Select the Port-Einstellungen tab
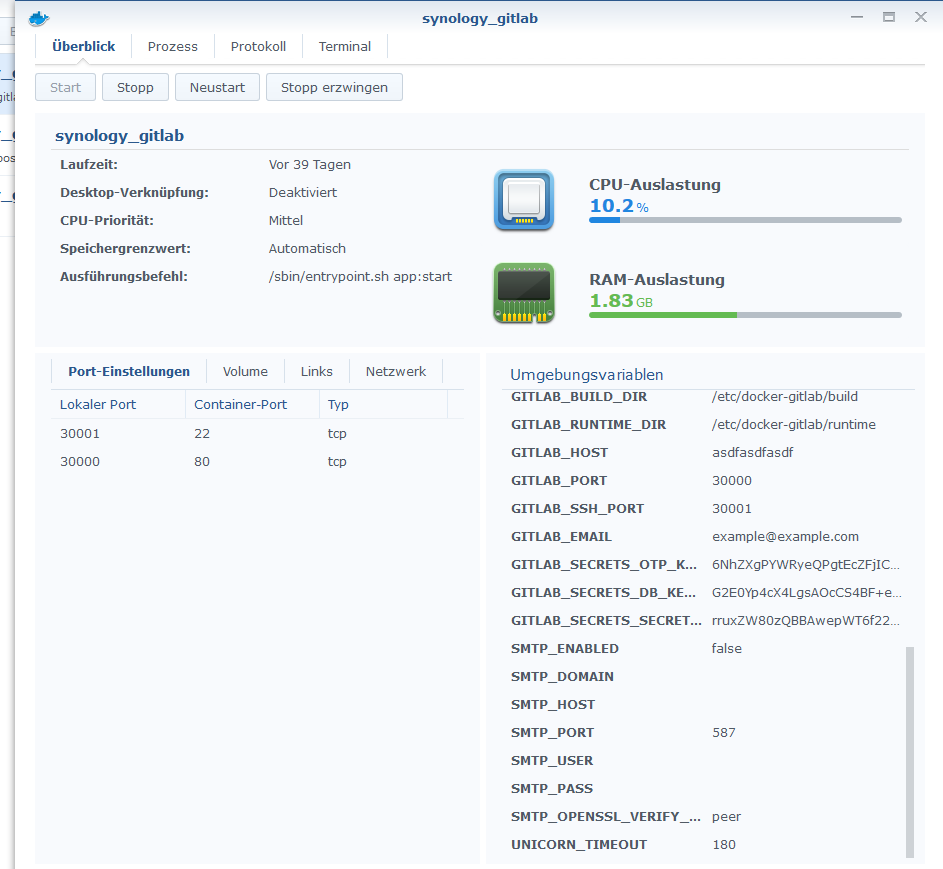The image size is (943, 869). 129,372
